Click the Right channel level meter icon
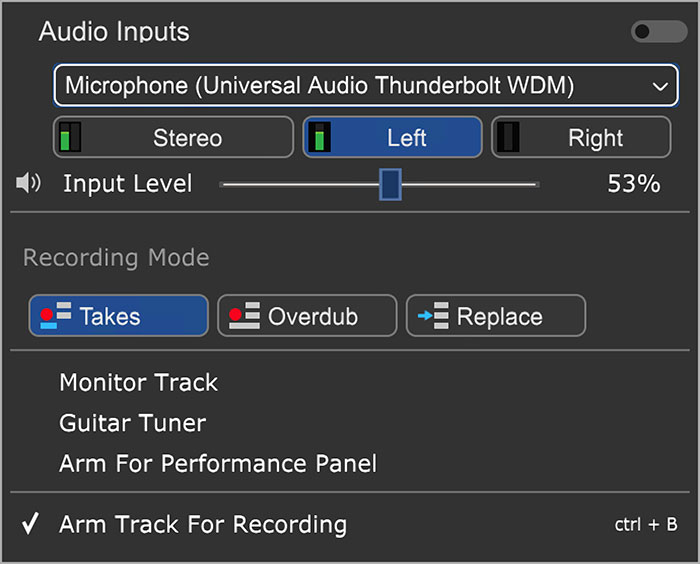 508,137
